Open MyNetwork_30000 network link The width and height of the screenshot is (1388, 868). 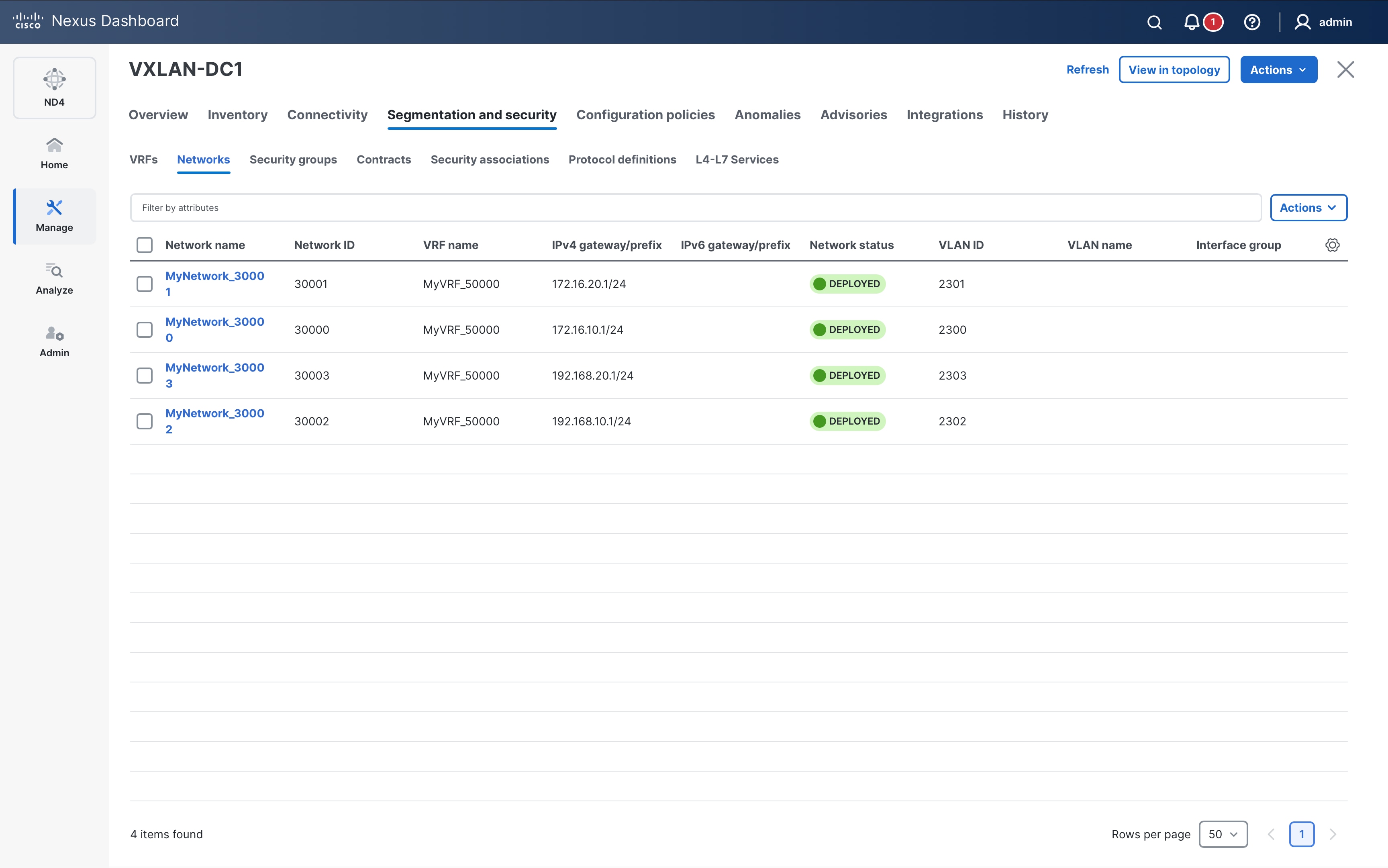tap(215, 329)
